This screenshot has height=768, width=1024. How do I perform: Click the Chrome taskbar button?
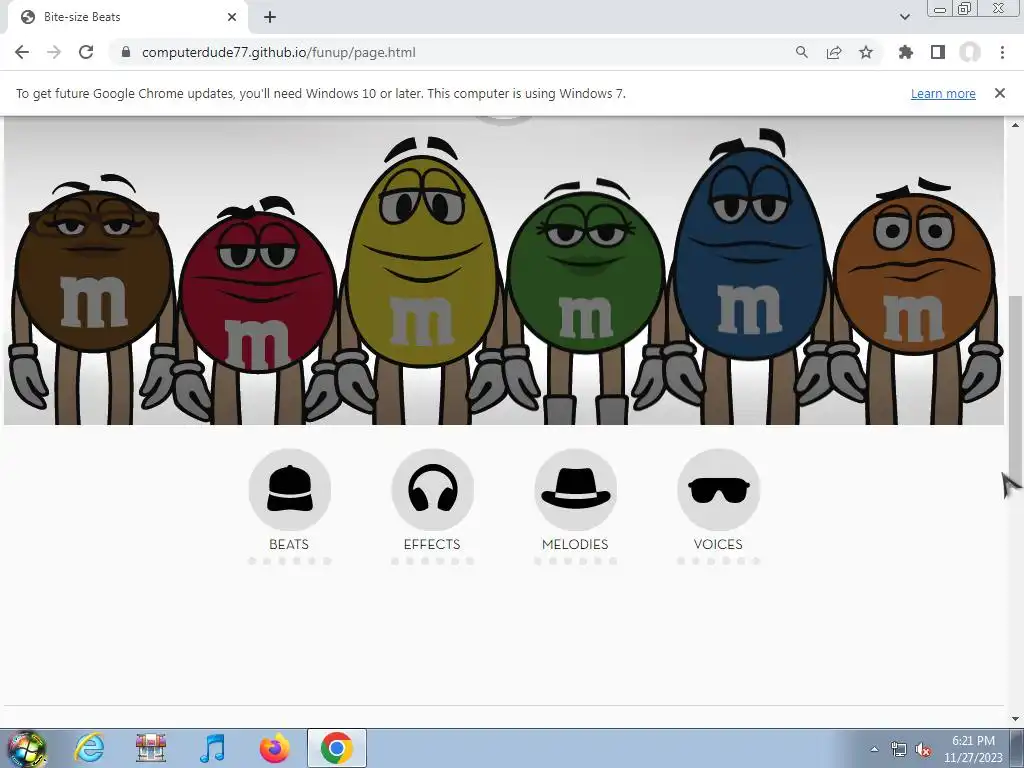[x=337, y=748]
